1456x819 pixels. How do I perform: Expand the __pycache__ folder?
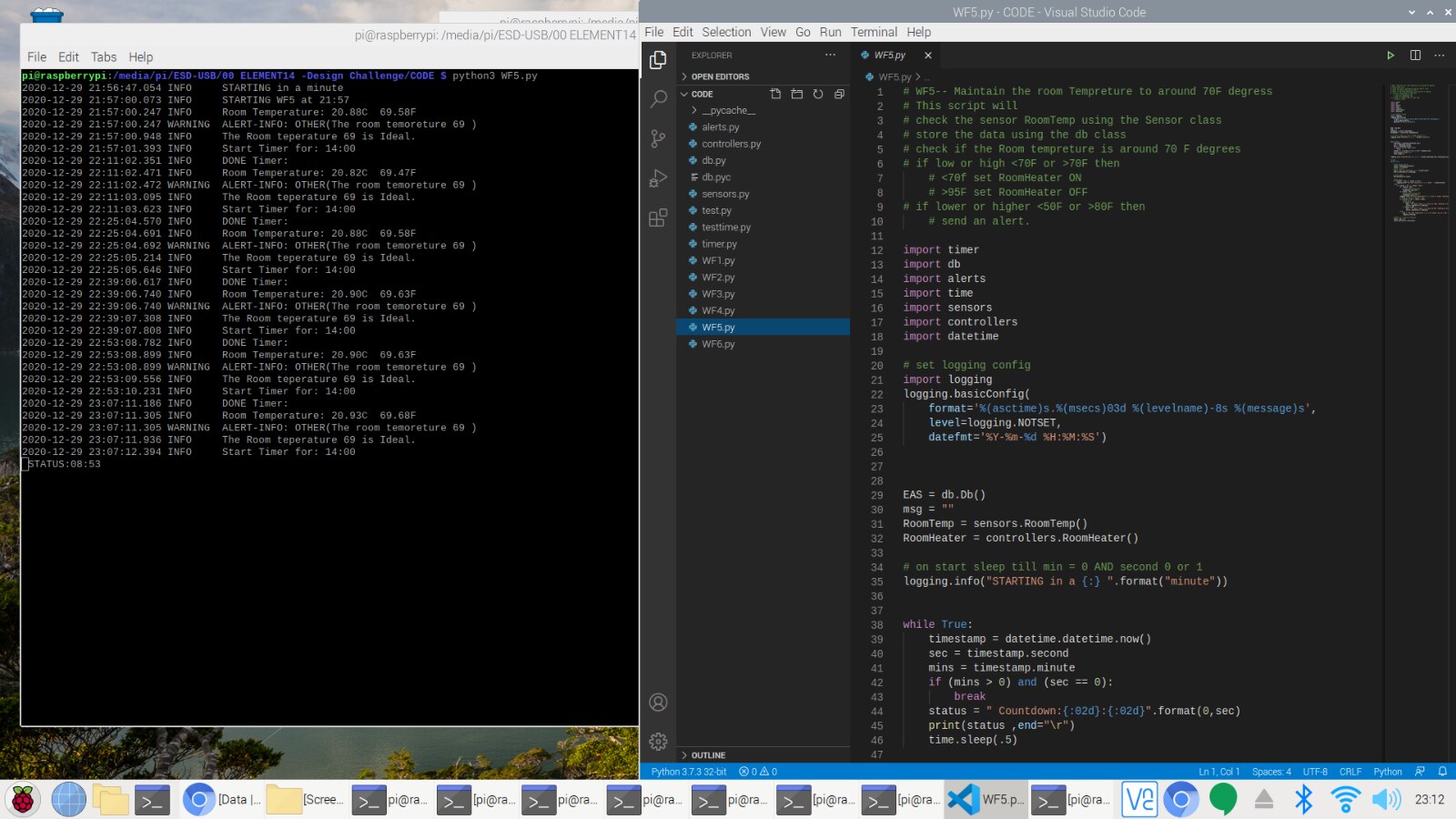(728, 110)
